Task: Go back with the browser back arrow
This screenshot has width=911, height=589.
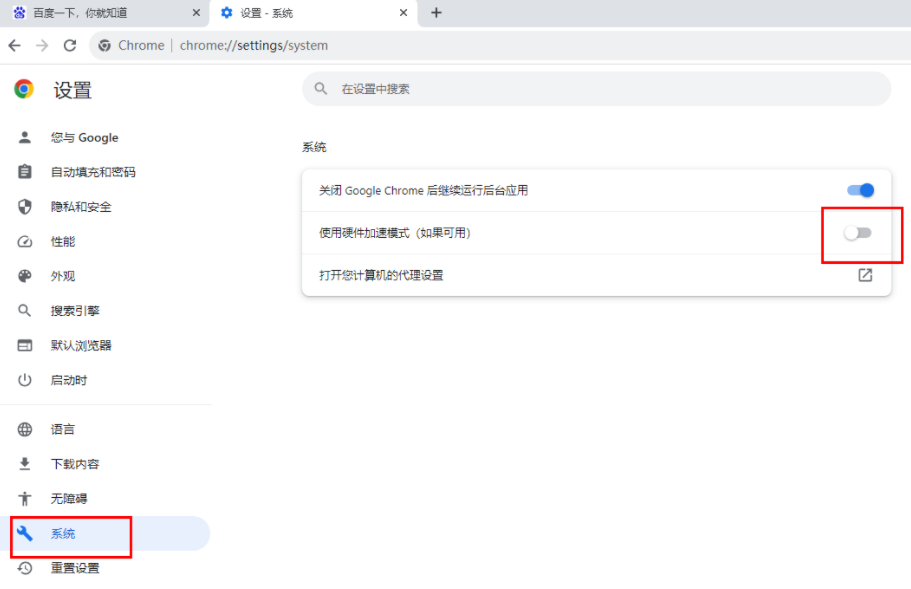Action: click(x=15, y=45)
